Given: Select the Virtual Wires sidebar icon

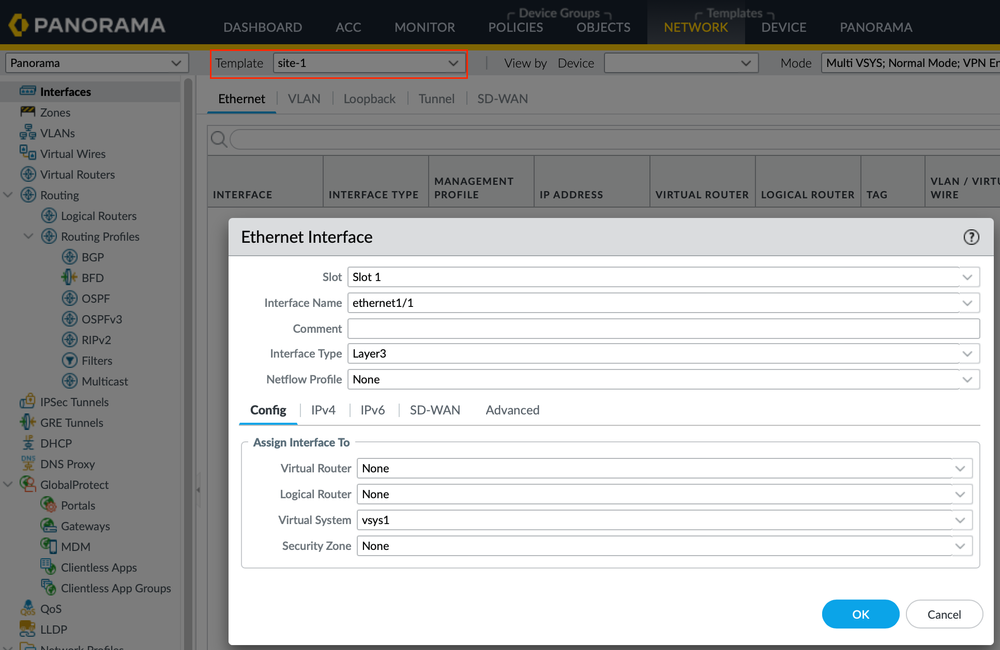Looking at the screenshot, I should (x=28, y=153).
